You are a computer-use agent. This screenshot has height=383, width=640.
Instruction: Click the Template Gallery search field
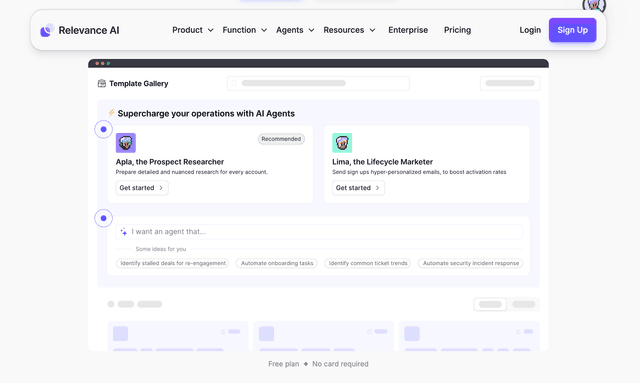(x=318, y=83)
